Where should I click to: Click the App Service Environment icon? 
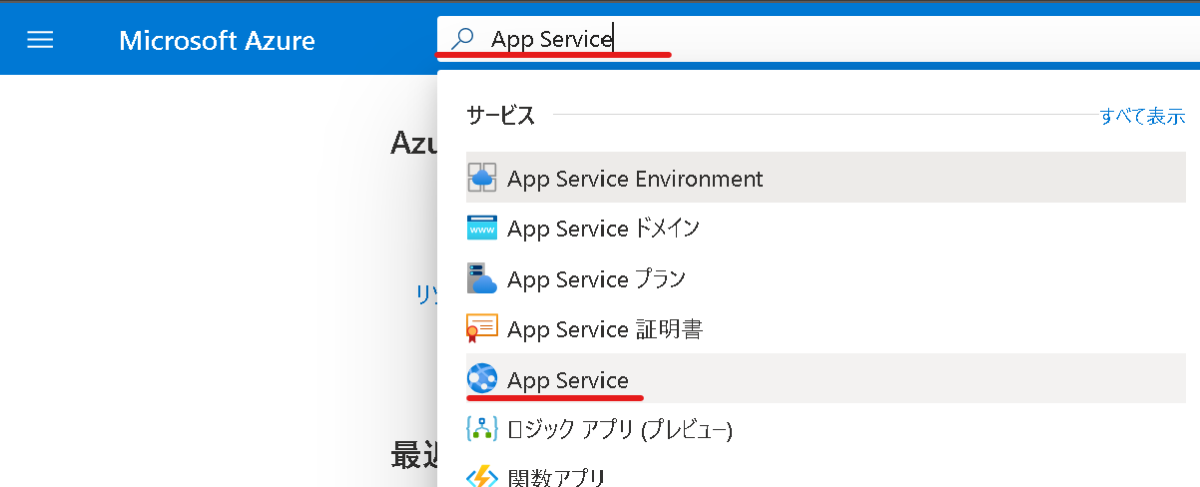482,178
